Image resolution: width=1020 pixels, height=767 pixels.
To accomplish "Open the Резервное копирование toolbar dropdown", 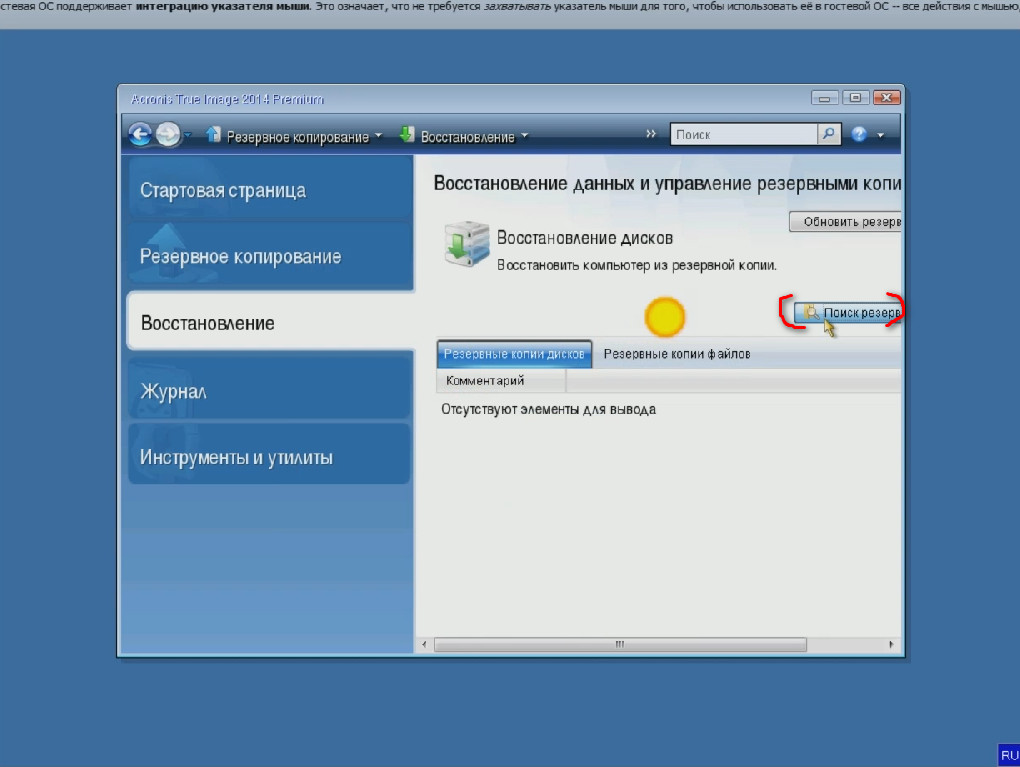I will pos(295,136).
